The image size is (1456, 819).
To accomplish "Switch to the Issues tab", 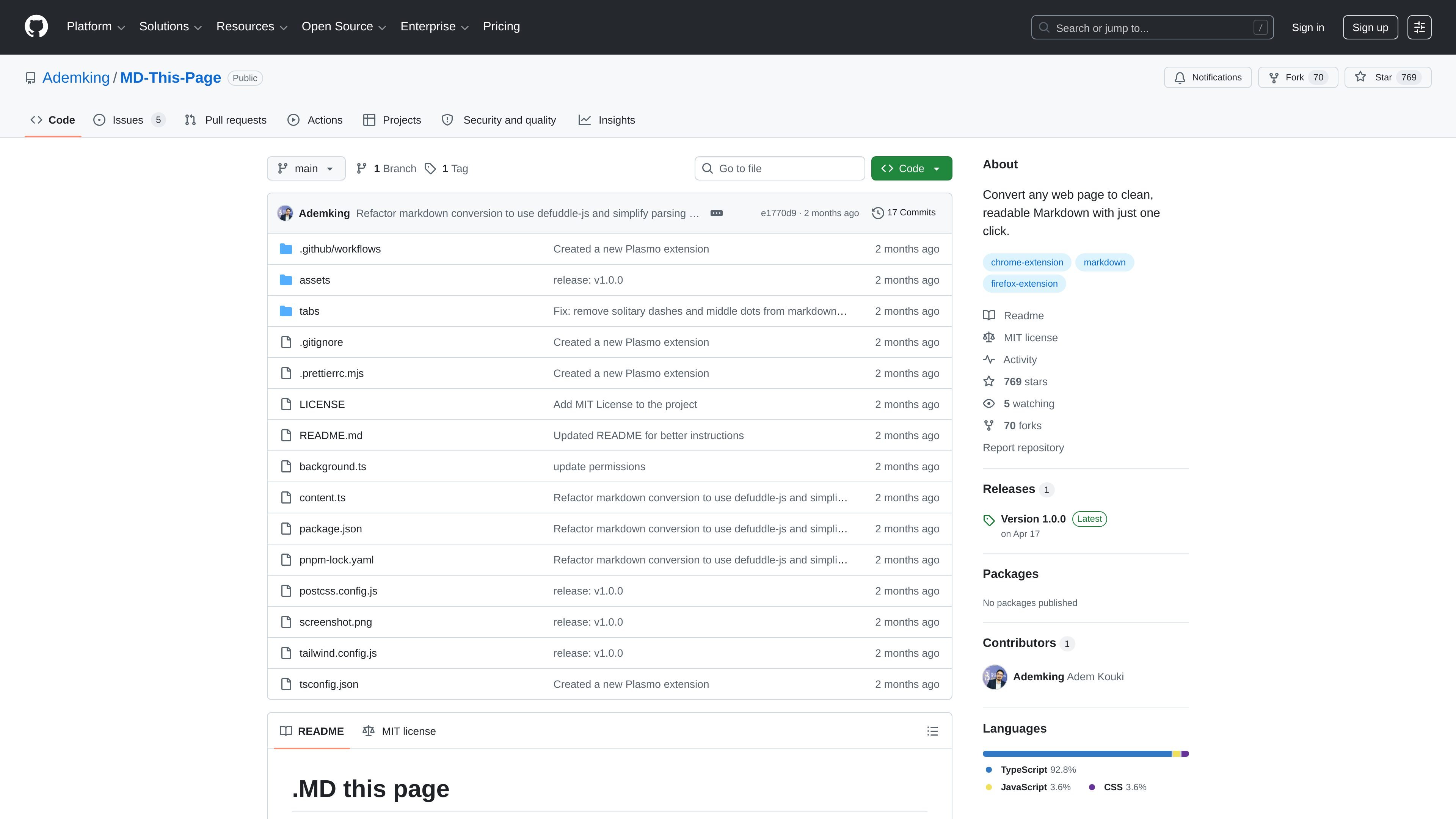I will 129,120.
